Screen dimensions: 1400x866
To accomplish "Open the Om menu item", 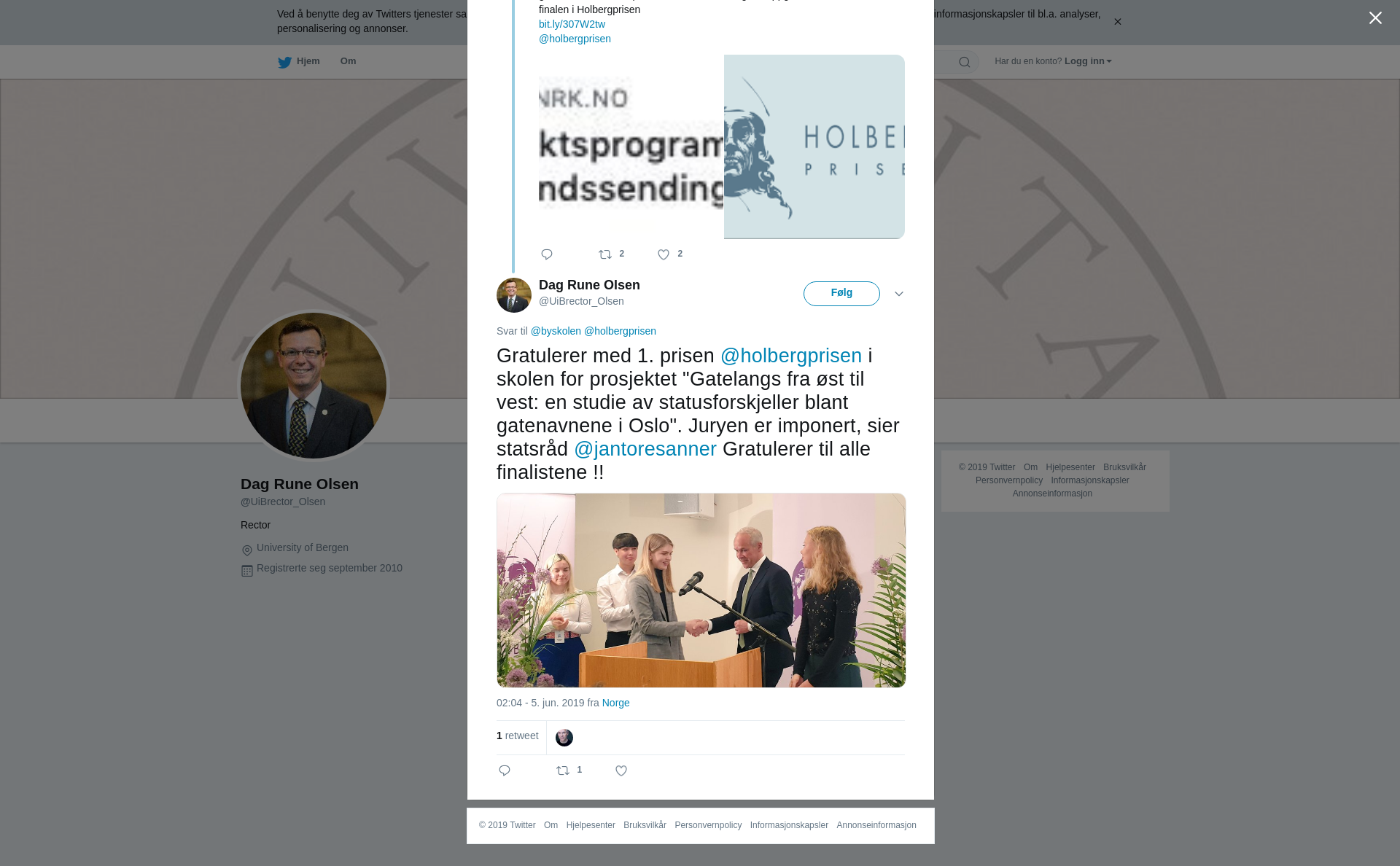I will (348, 61).
